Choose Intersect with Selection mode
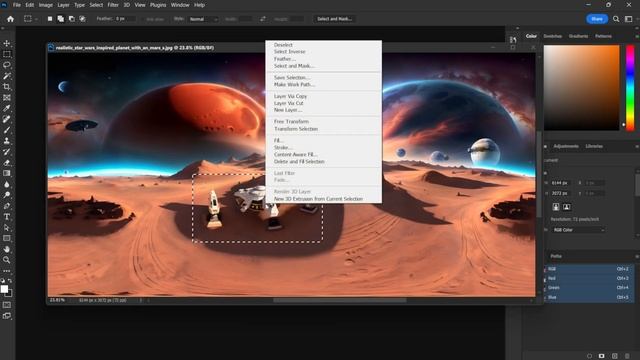This screenshot has height=360, width=640. point(82,19)
